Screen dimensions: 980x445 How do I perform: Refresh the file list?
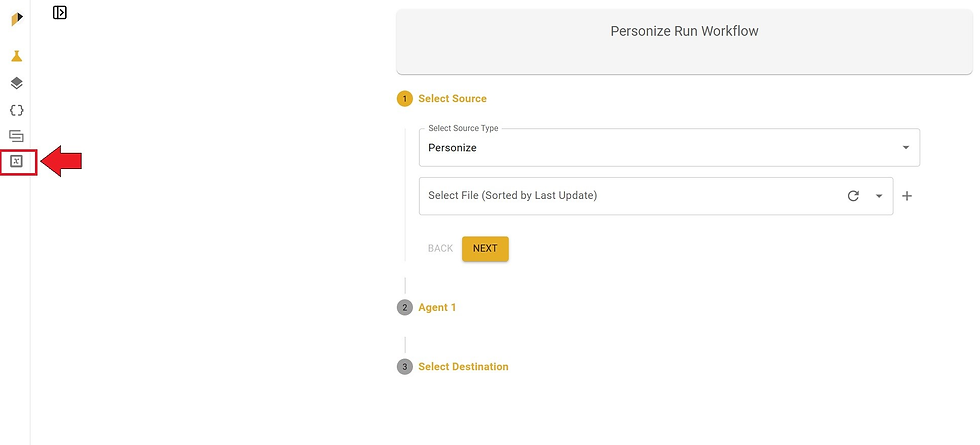click(x=853, y=196)
